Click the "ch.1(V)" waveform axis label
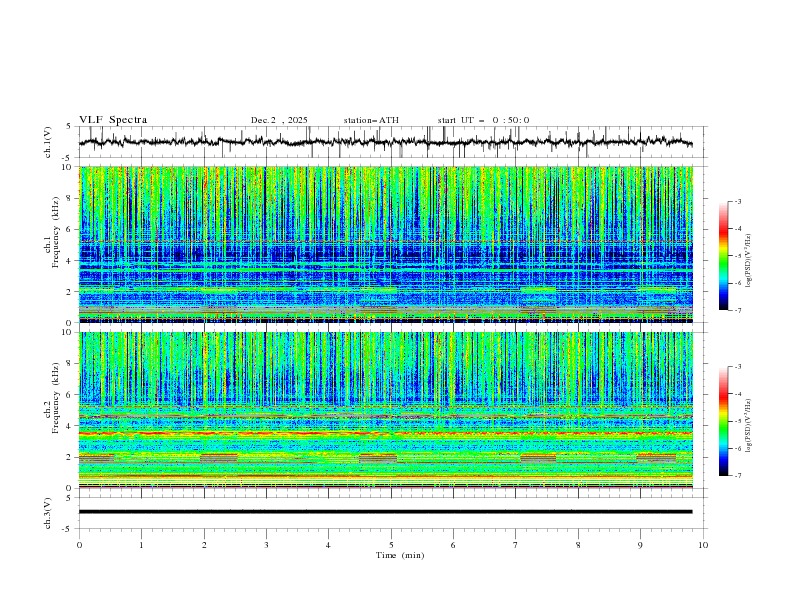This screenshot has height=612, width=792. tap(48, 142)
